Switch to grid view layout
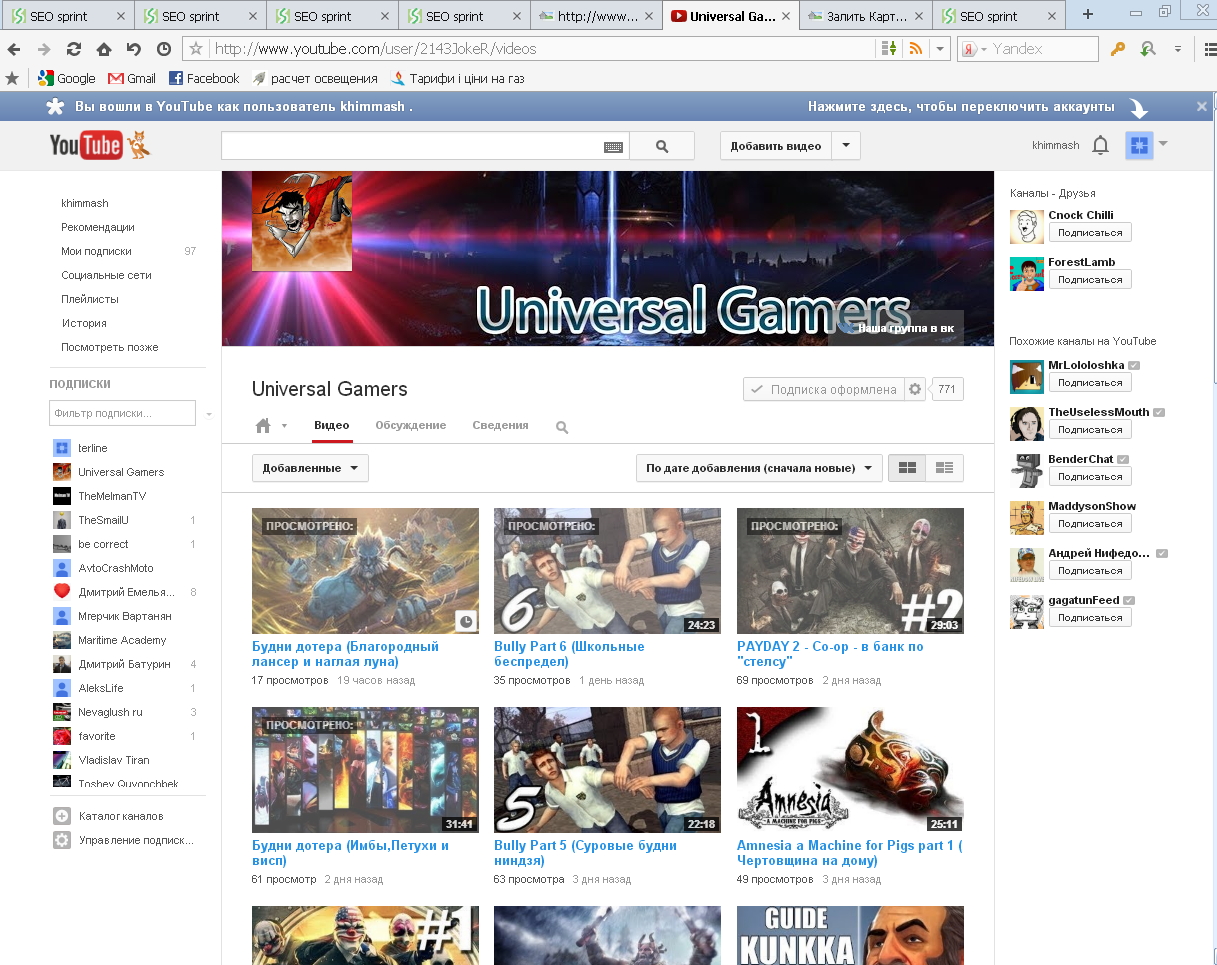1217x965 pixels. (x=907, y=468)
